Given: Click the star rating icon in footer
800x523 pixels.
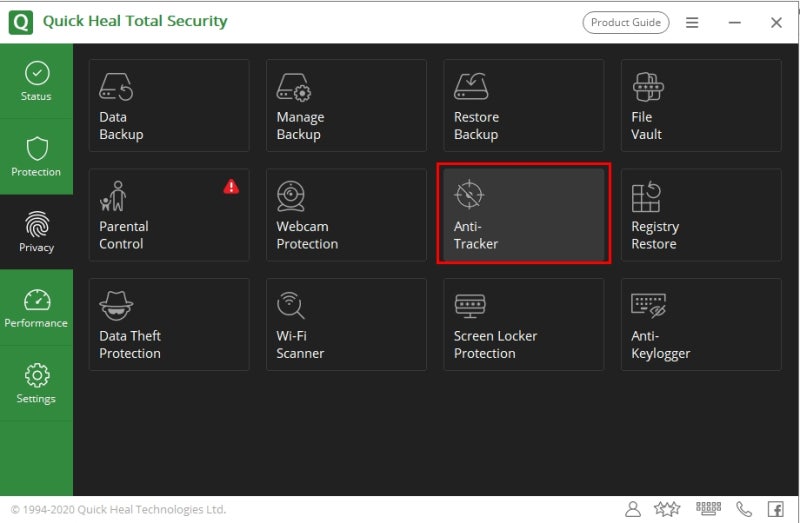Looking at the screenshot, I should click(x=667, y=509).
